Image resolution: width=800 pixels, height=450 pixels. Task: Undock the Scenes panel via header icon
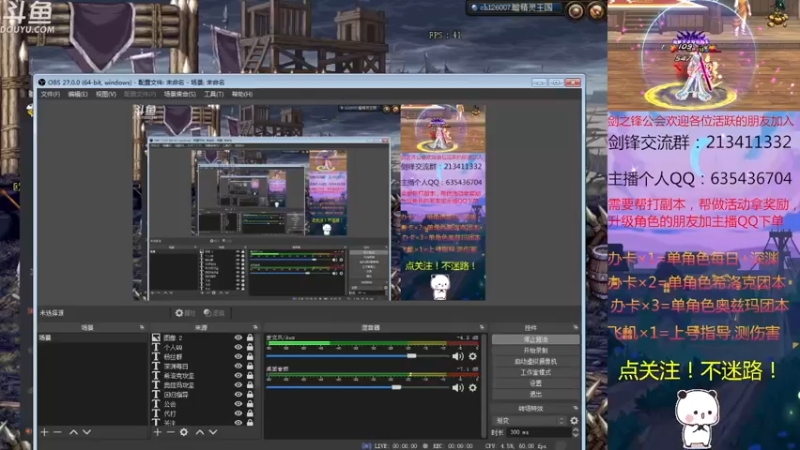click(142, 328)
